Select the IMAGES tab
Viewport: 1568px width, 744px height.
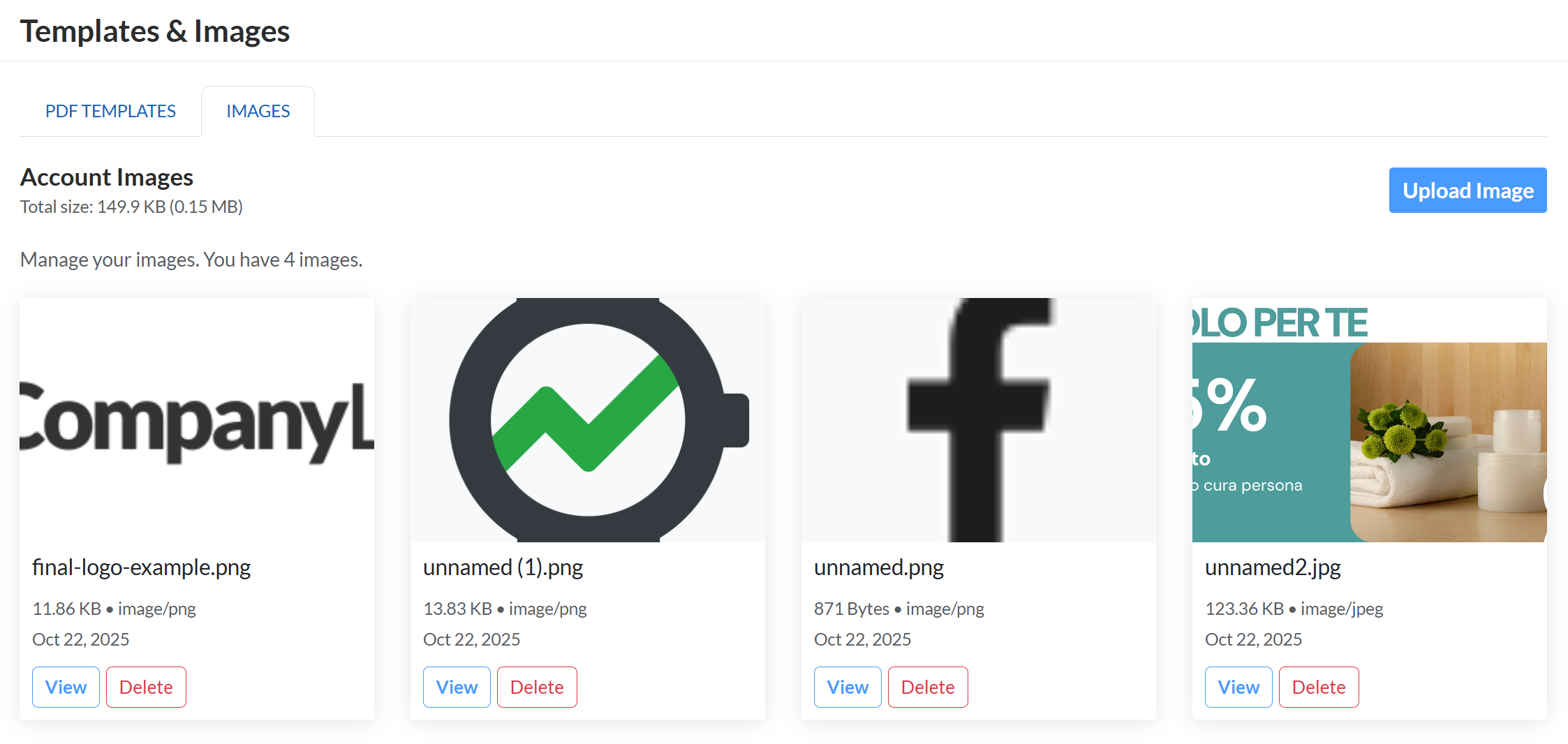(258, 110)
